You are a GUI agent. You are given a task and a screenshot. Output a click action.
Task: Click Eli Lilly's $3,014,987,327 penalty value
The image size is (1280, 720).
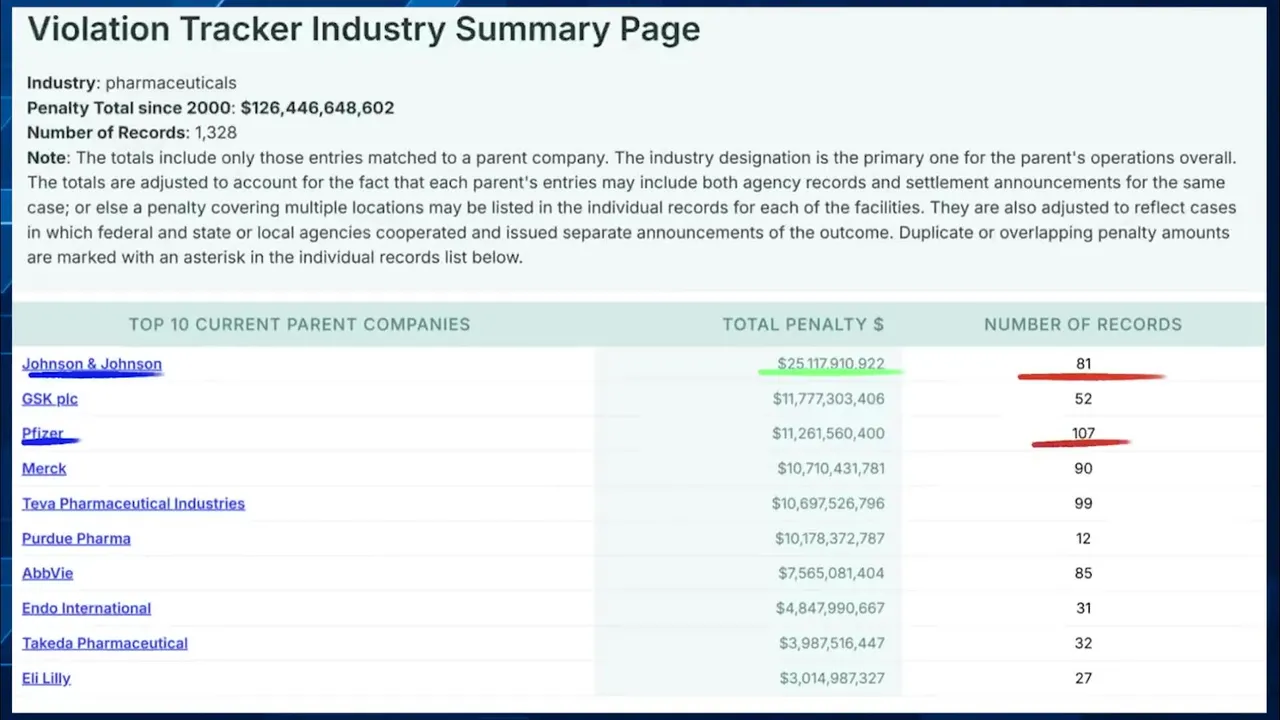pos(832,678)
